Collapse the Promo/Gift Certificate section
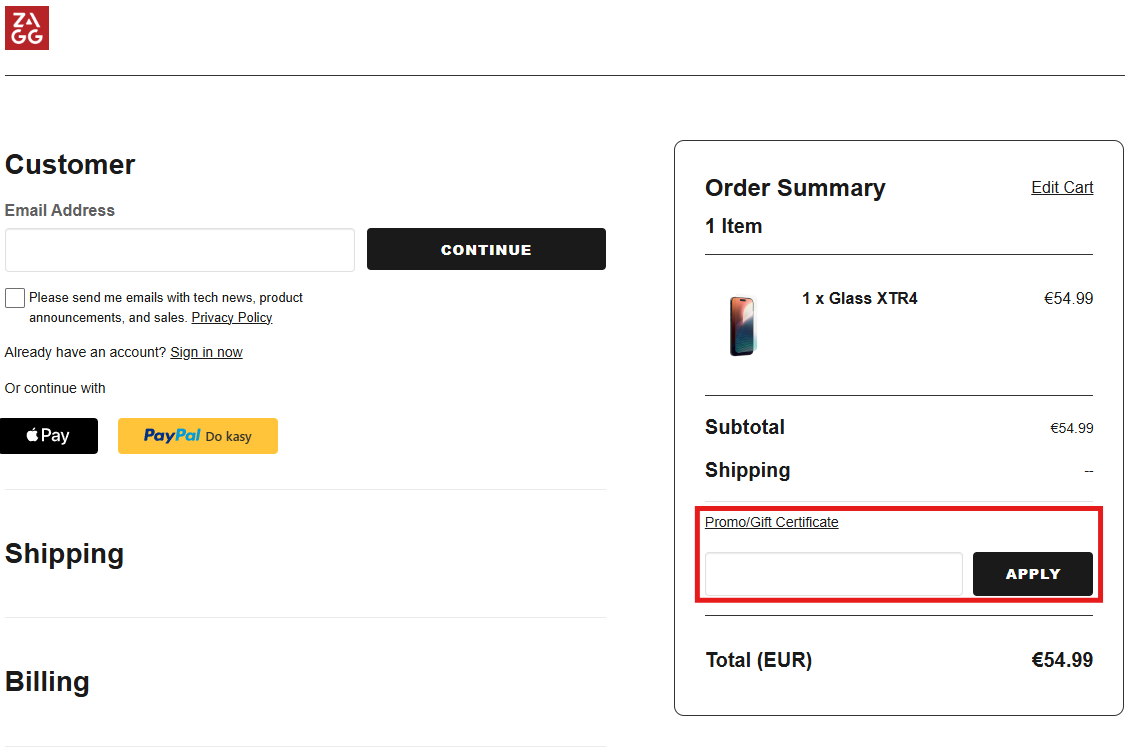The width and height of the screenshot is (1132, 752). coord(771,522)
